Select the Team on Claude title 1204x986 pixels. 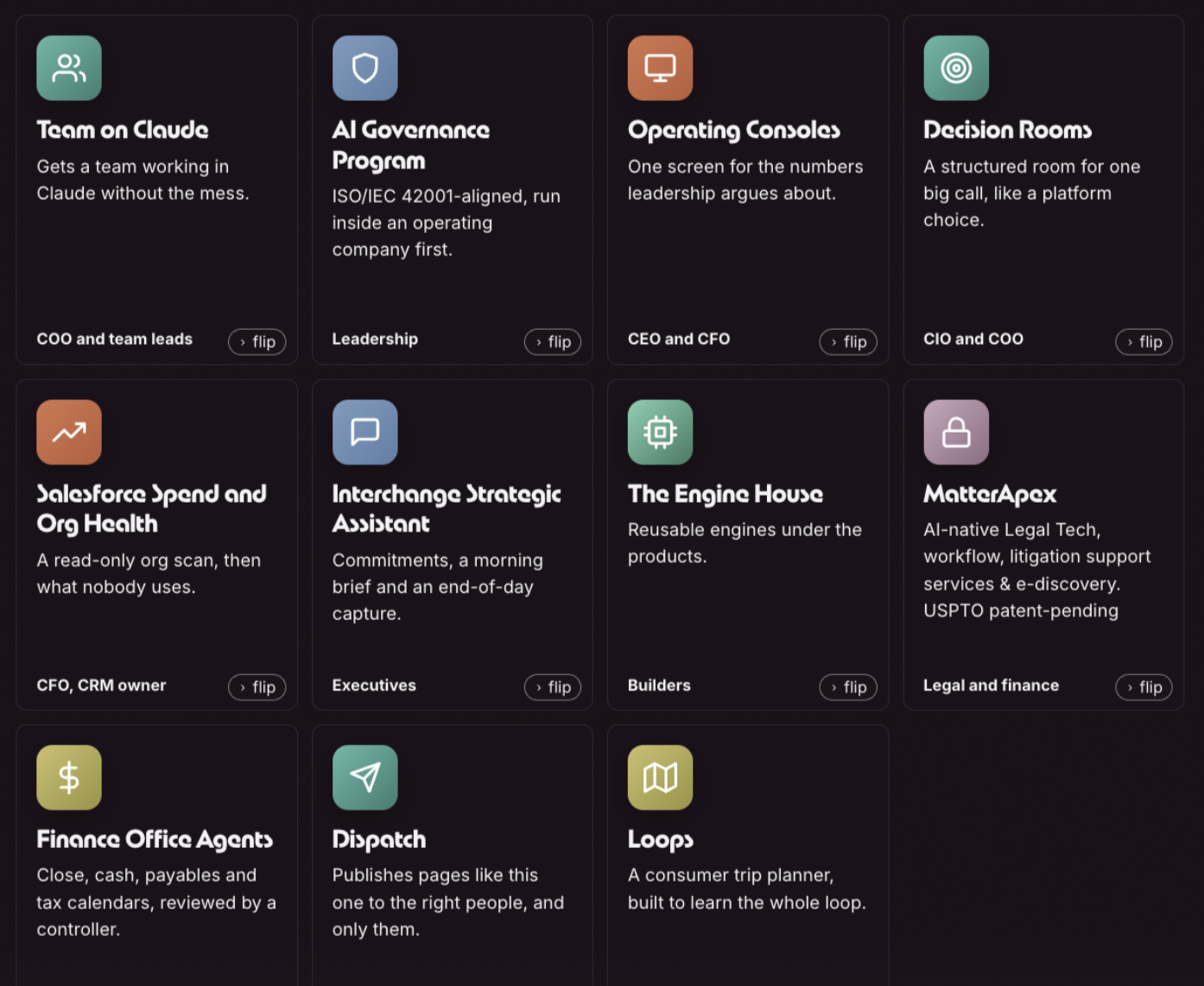(123, 130)
